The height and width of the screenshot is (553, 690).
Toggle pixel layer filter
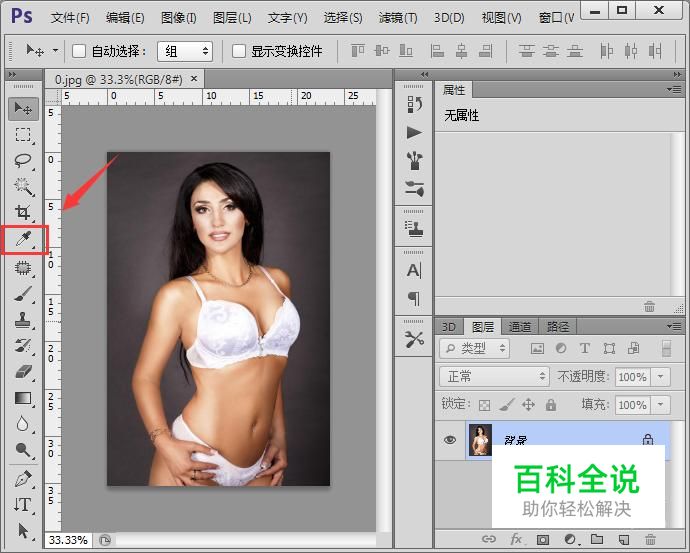(x=537, y=349)
